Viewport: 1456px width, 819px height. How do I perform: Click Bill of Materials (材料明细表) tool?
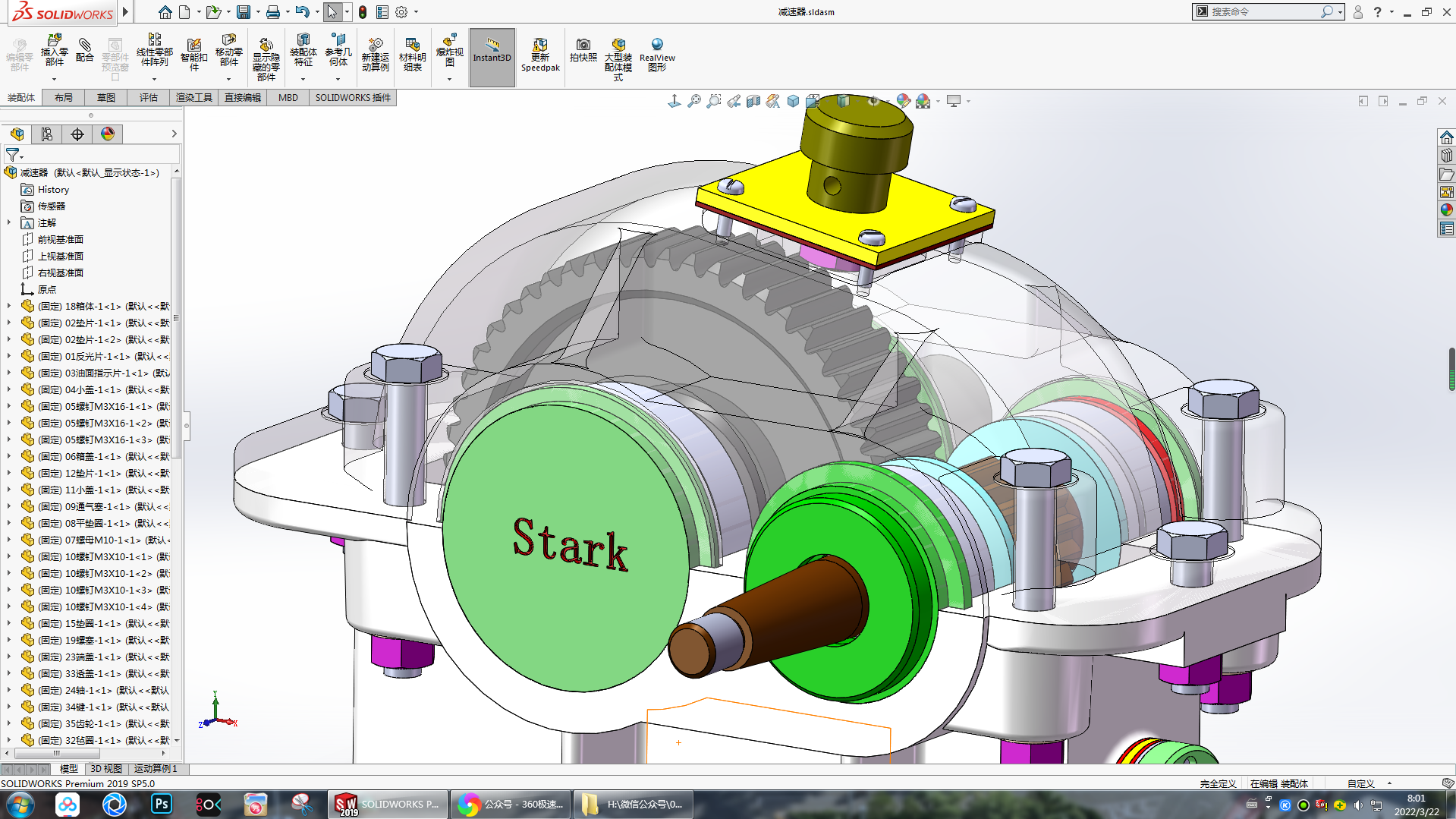click(412, 55)
